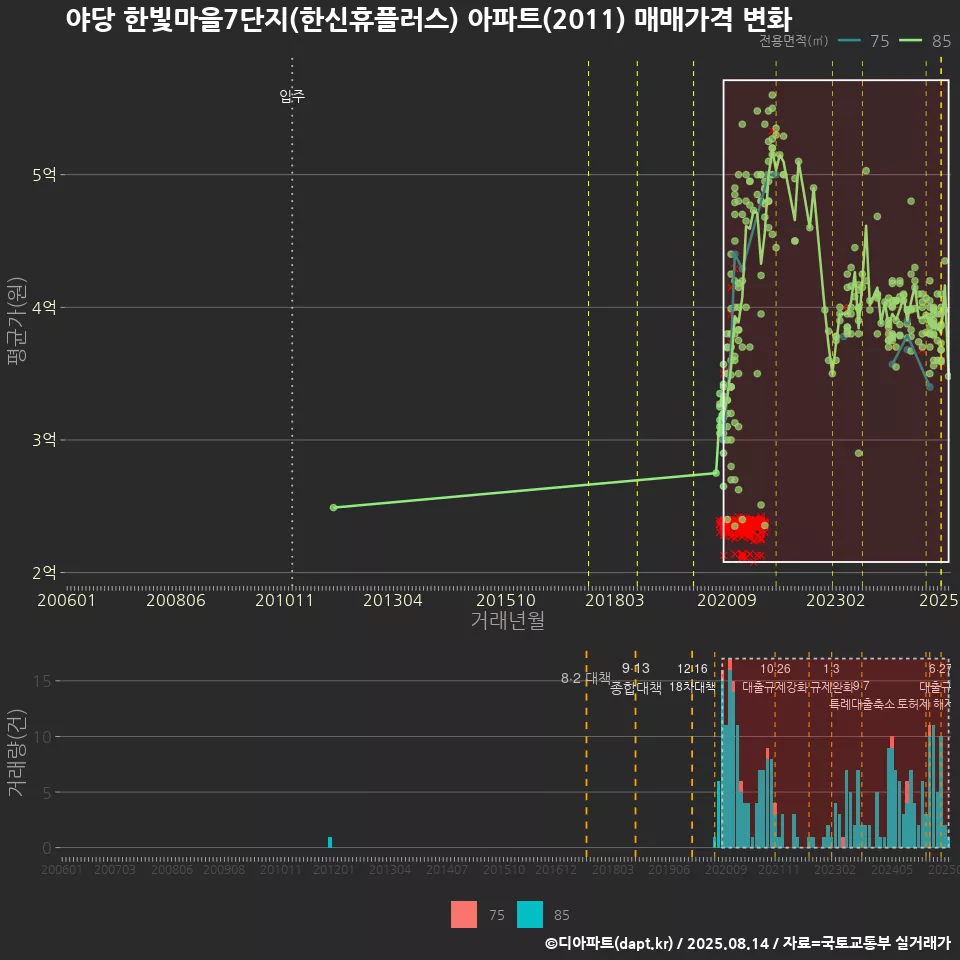Click the '85' label in the price legend
The image size is (960, 960).
[x=942, y=41]
